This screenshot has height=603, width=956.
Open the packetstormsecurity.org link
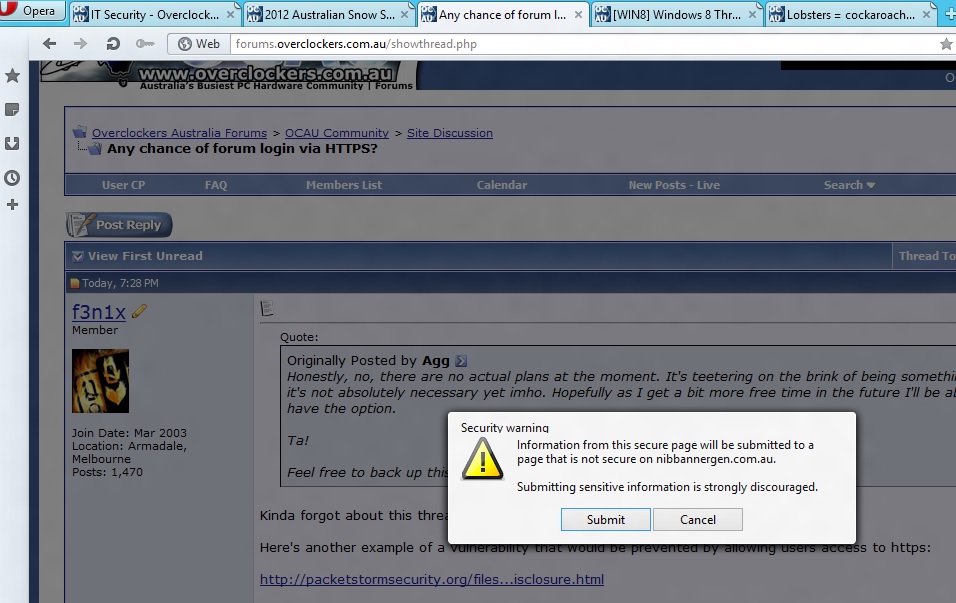(x=432, y=579)
